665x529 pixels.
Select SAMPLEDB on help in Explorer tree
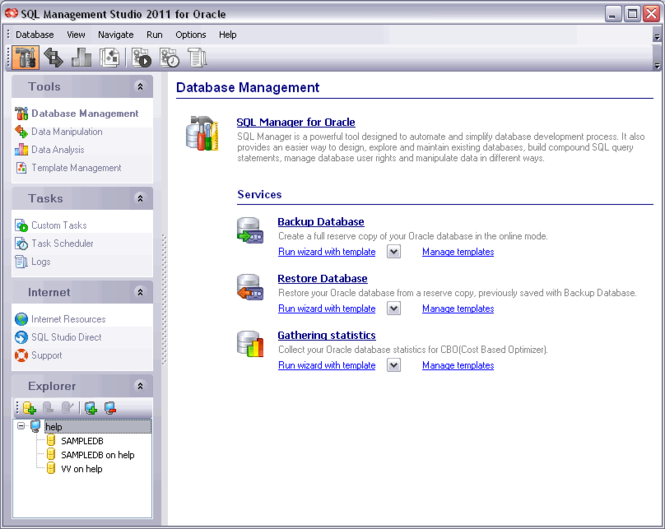coord(98,455)
